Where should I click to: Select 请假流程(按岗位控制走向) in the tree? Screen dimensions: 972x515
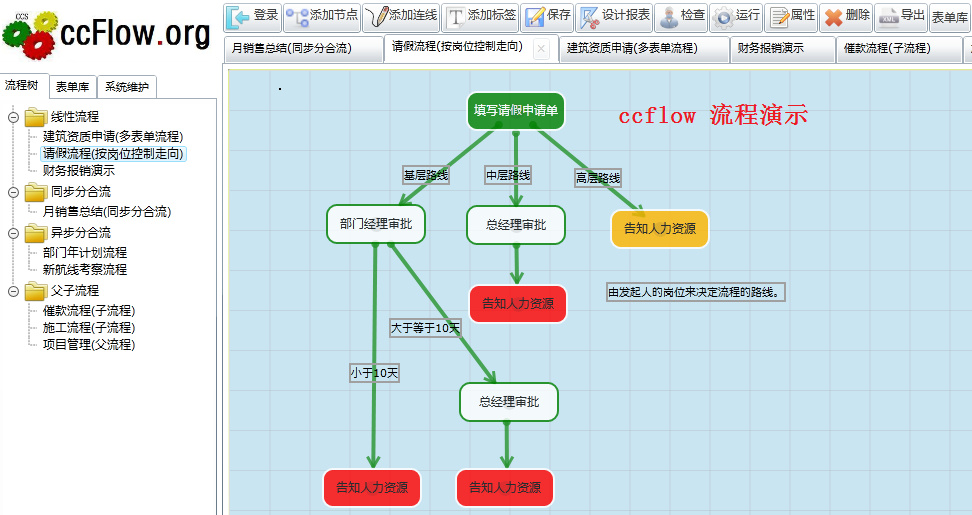pos(114,154)
